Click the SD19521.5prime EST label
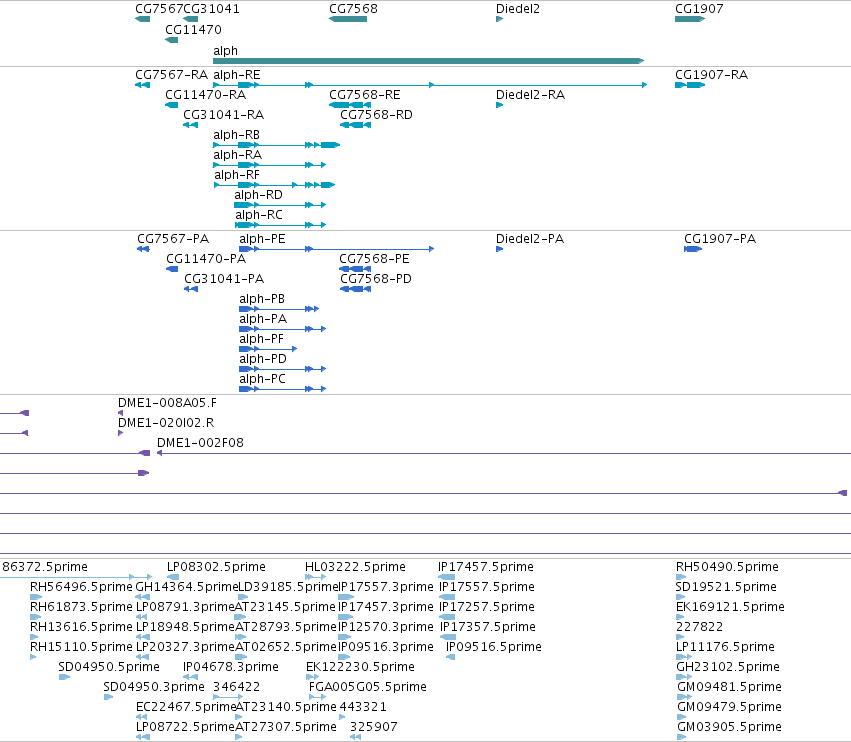This screenshot has height=742, width=851. pos(726,587)
